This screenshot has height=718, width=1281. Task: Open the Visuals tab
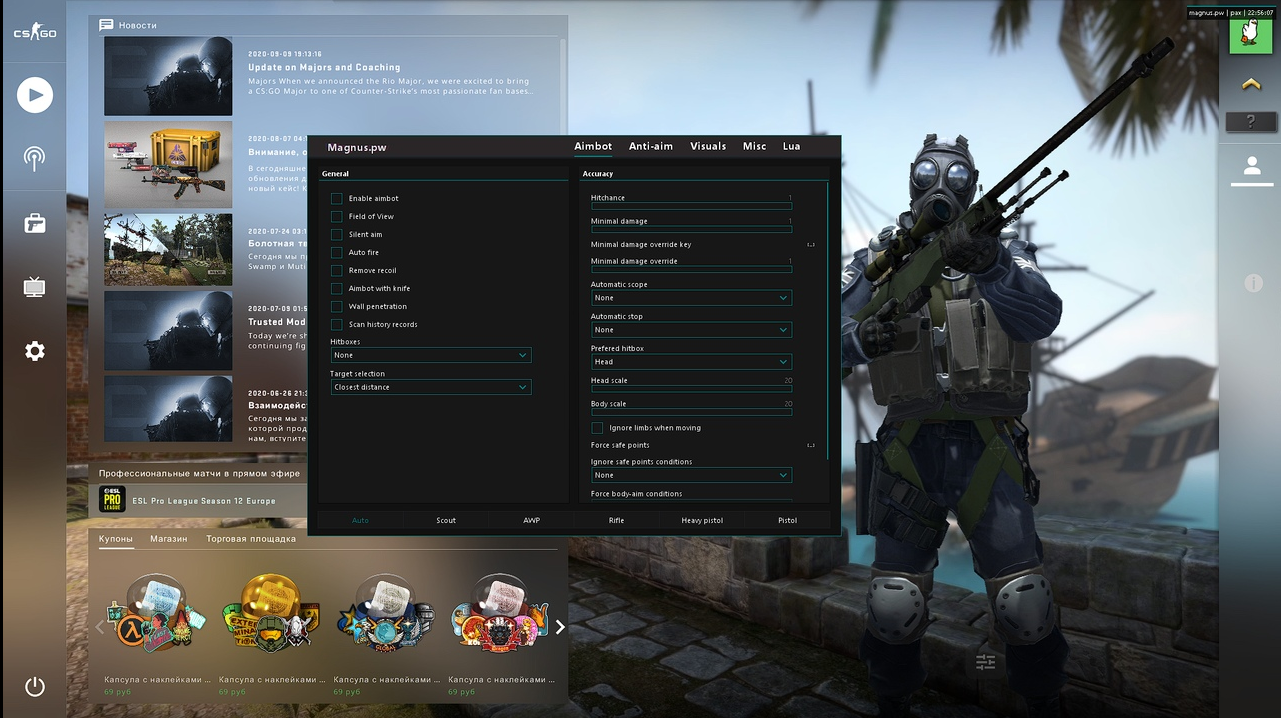pos(708,146)
